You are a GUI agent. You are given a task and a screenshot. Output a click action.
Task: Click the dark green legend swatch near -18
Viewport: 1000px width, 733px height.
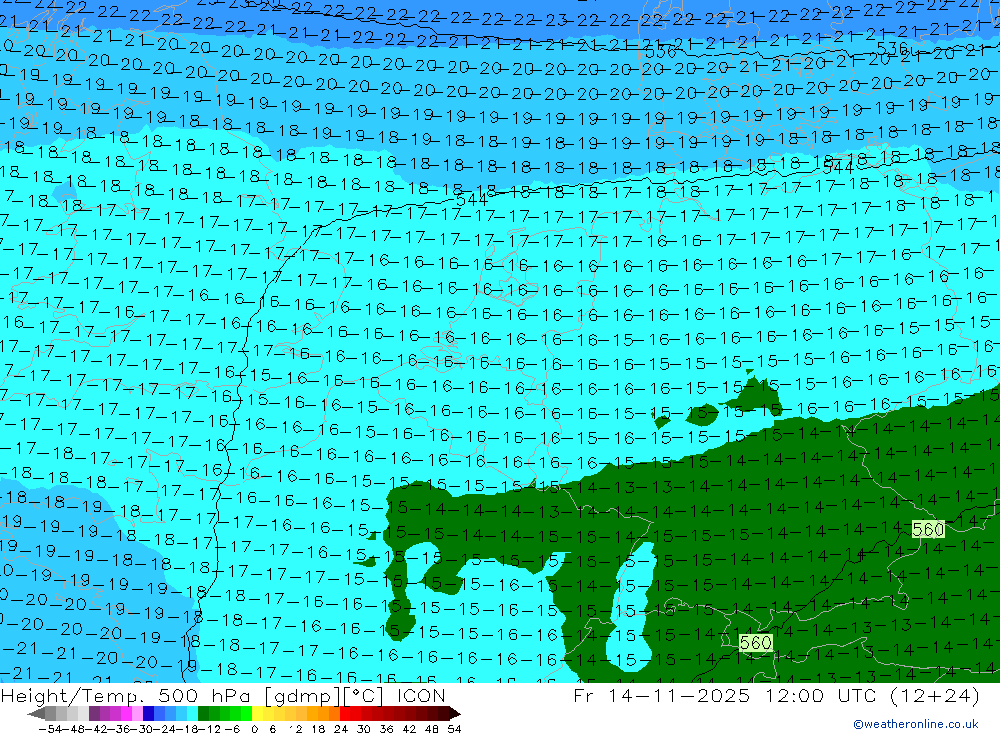pos(203,713)
